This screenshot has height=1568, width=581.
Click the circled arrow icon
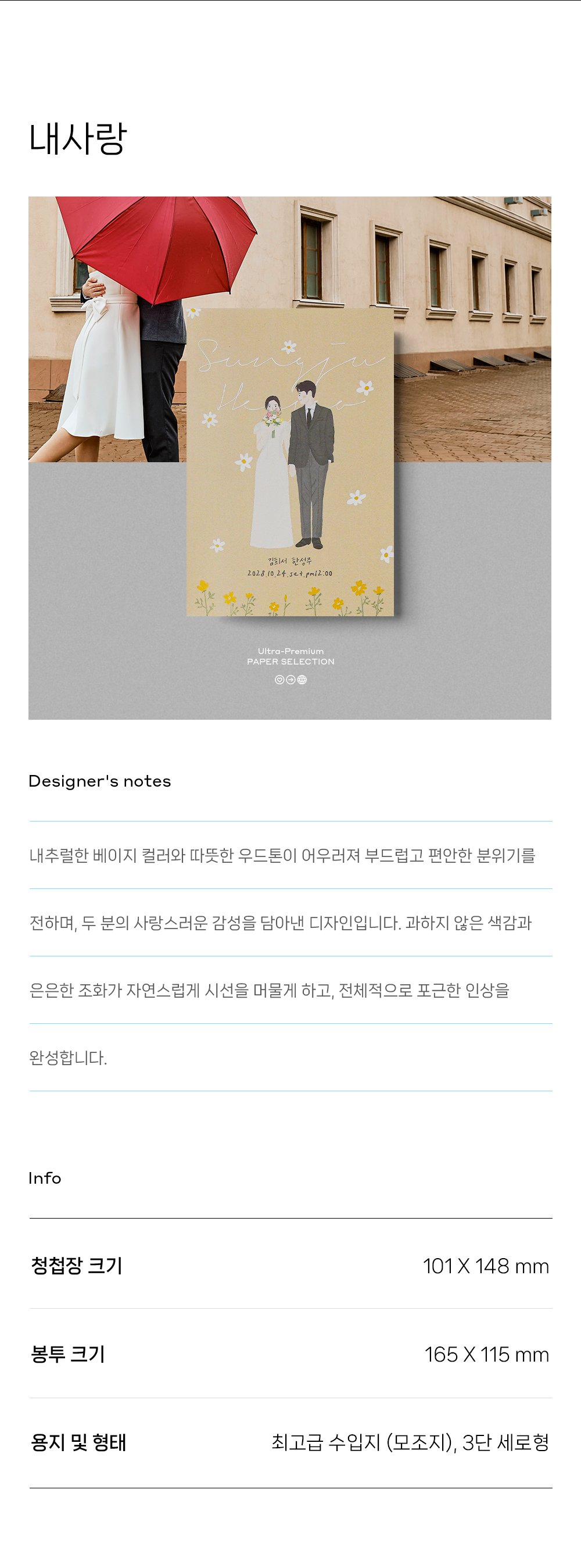point(291,680)
